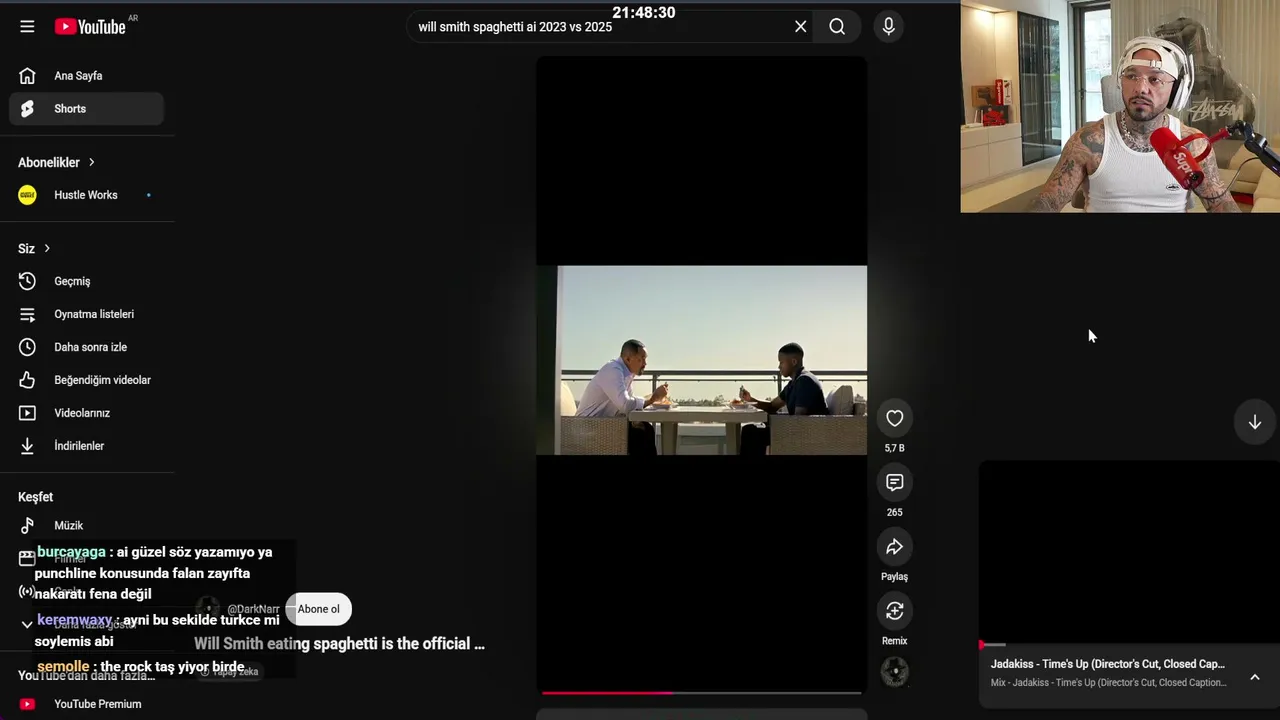The image size is (1280, 720).
Task: Click the 'Jadakiss - Time's Up' miniplayer title
Action: pos(1108,664)
